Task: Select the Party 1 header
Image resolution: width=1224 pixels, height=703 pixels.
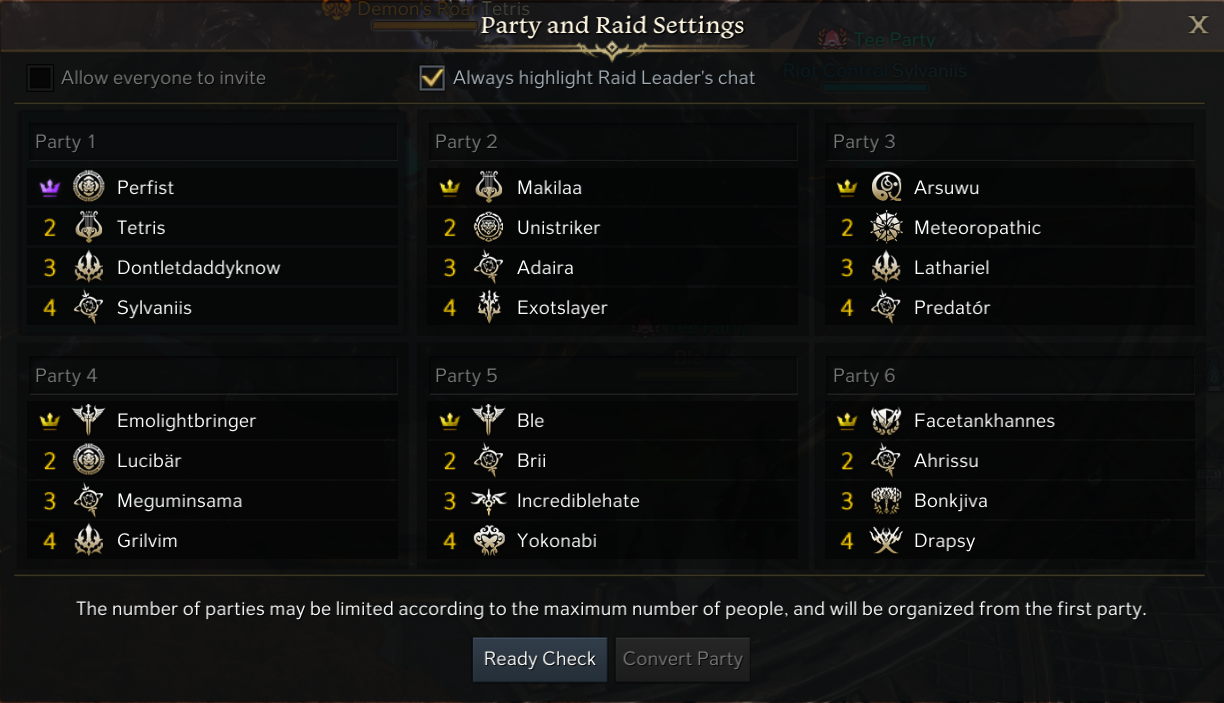Action: click(212, 142)
